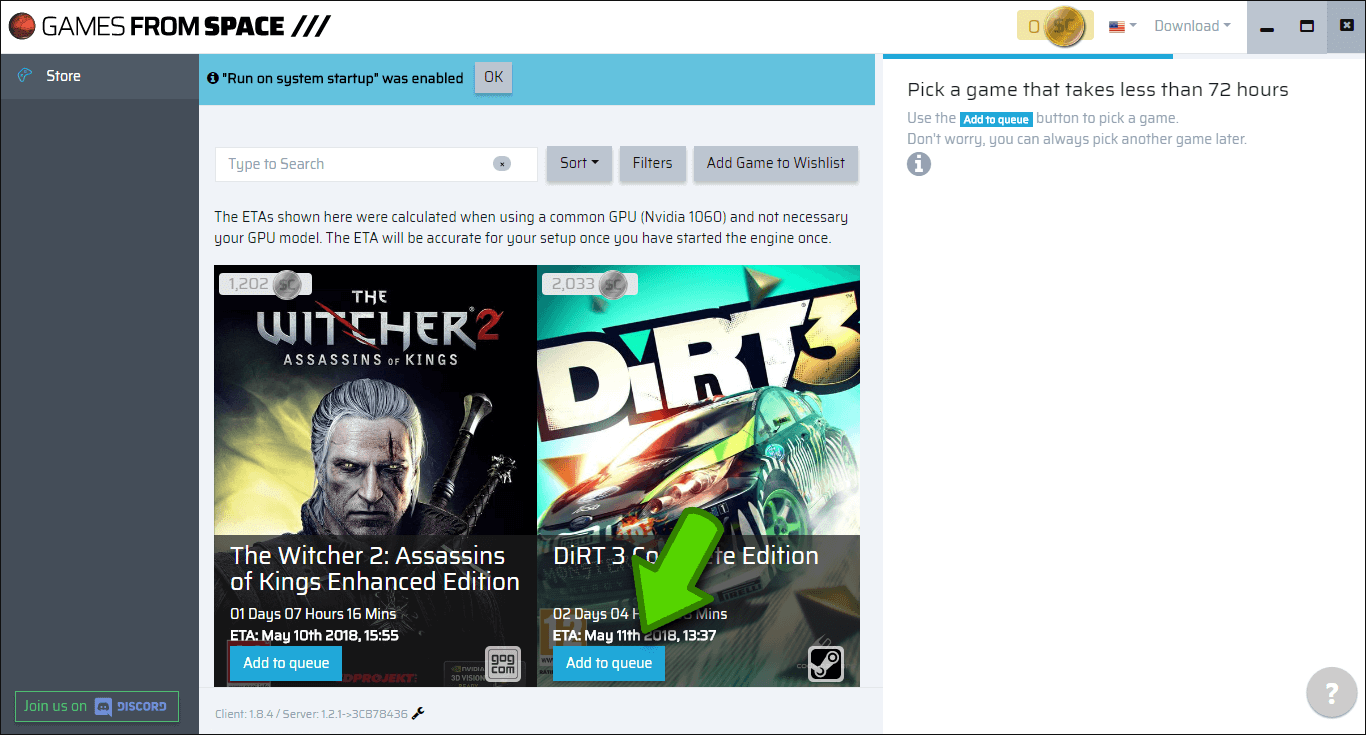Close the Games From Space window

[1346, 27]
